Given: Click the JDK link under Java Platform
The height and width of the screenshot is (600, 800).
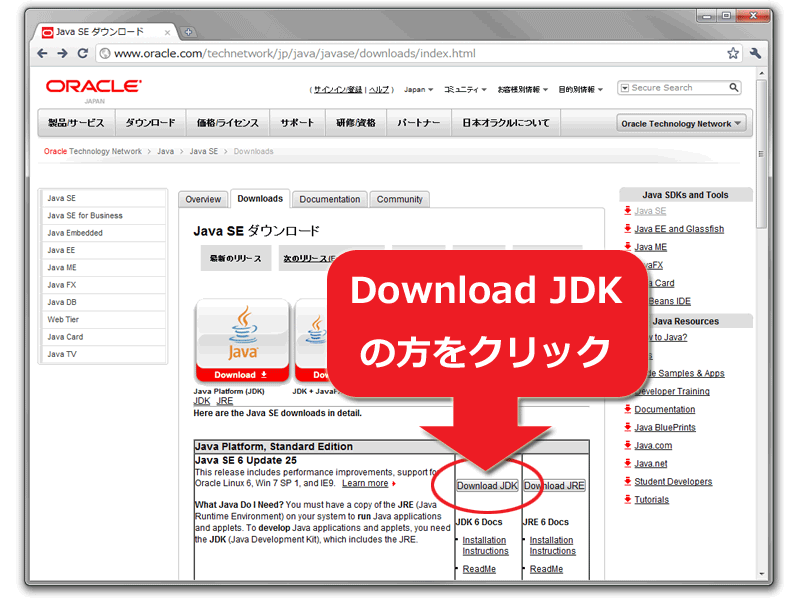Looking at the screenshot, I should (x=202, y=401).
